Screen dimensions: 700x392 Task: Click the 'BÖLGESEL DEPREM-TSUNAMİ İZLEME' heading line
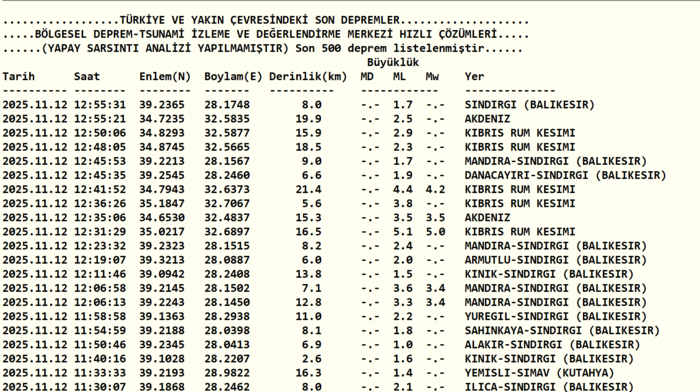coord(266,34)
